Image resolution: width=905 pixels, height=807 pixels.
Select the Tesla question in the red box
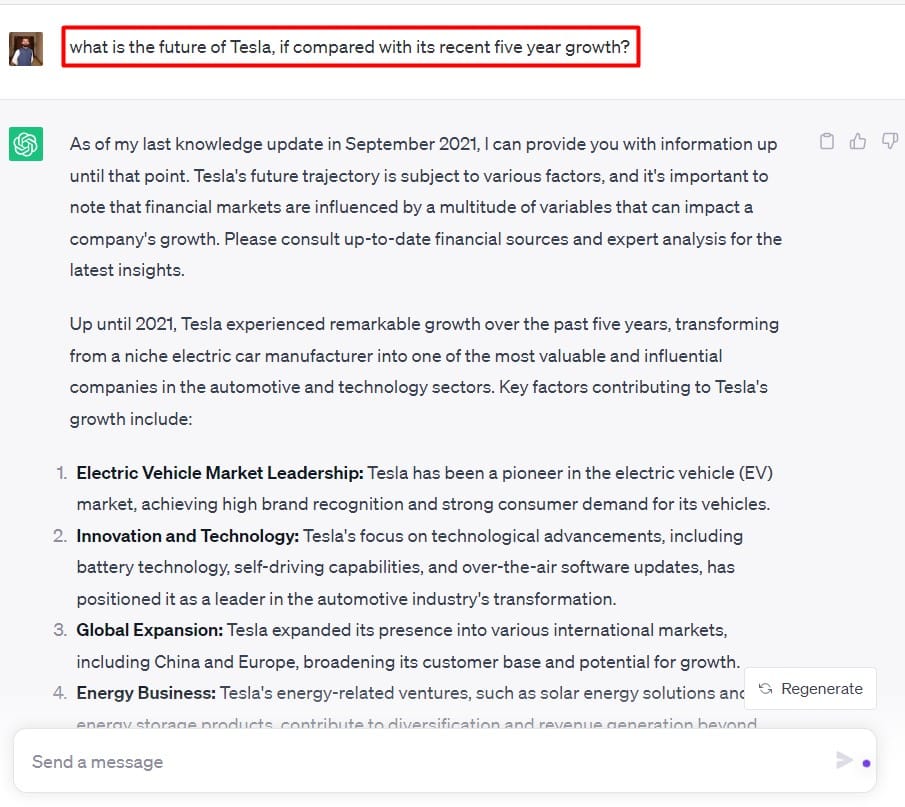(x=350, y=47)
